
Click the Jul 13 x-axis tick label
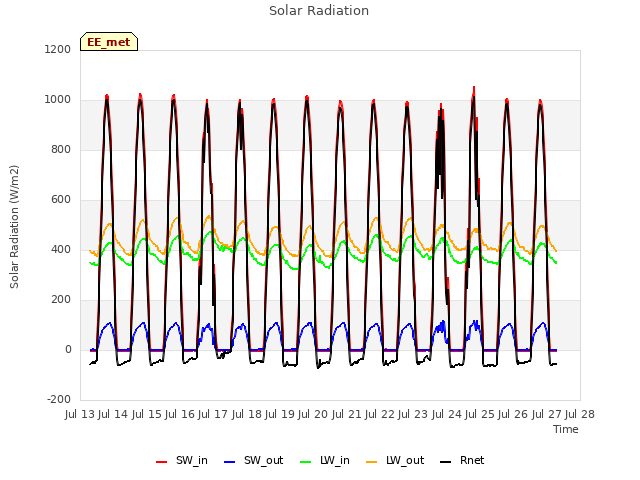click(x=80, y=414)
